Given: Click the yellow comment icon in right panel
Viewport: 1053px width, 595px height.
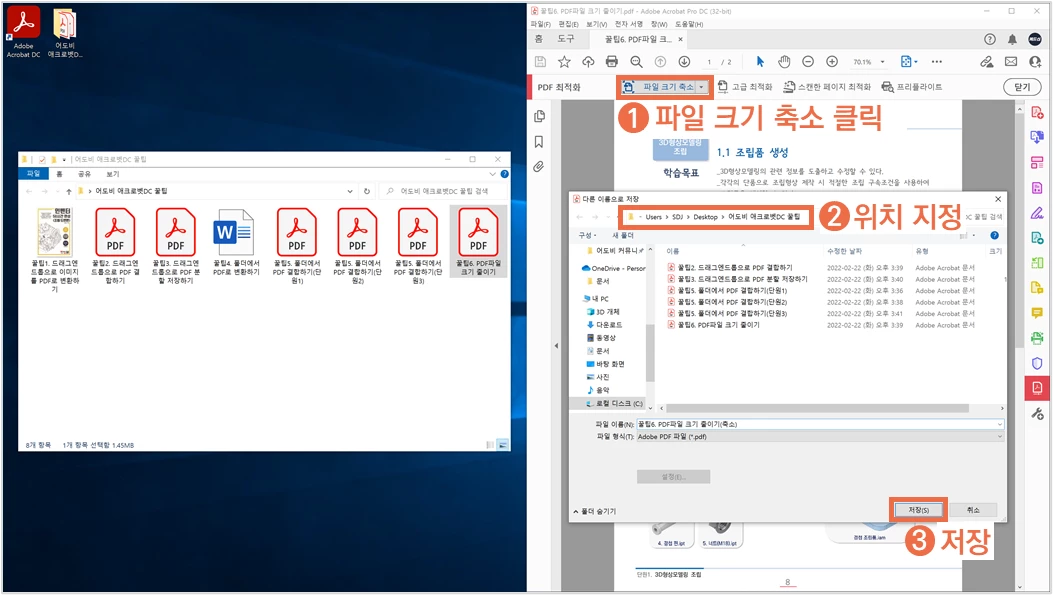Looking at the screenshot, I should (x=1037, y=313).
